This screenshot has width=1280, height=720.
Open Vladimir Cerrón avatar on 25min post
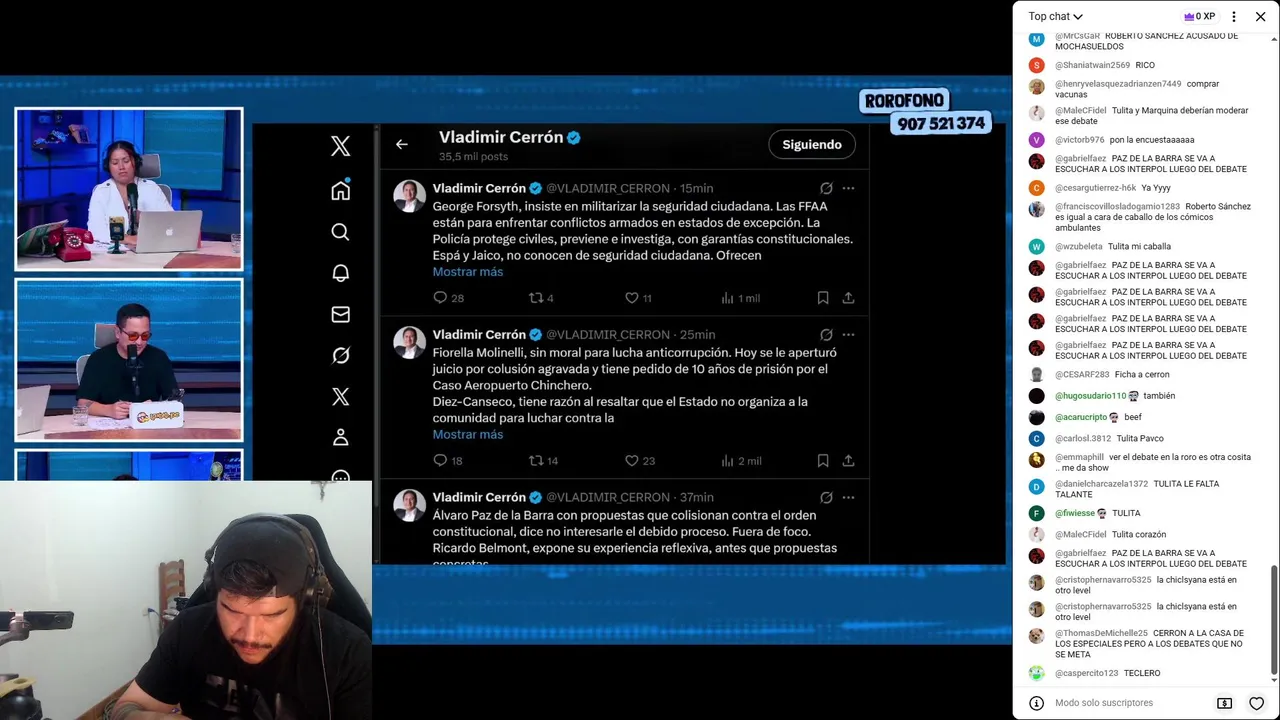[x=409, y=343]
